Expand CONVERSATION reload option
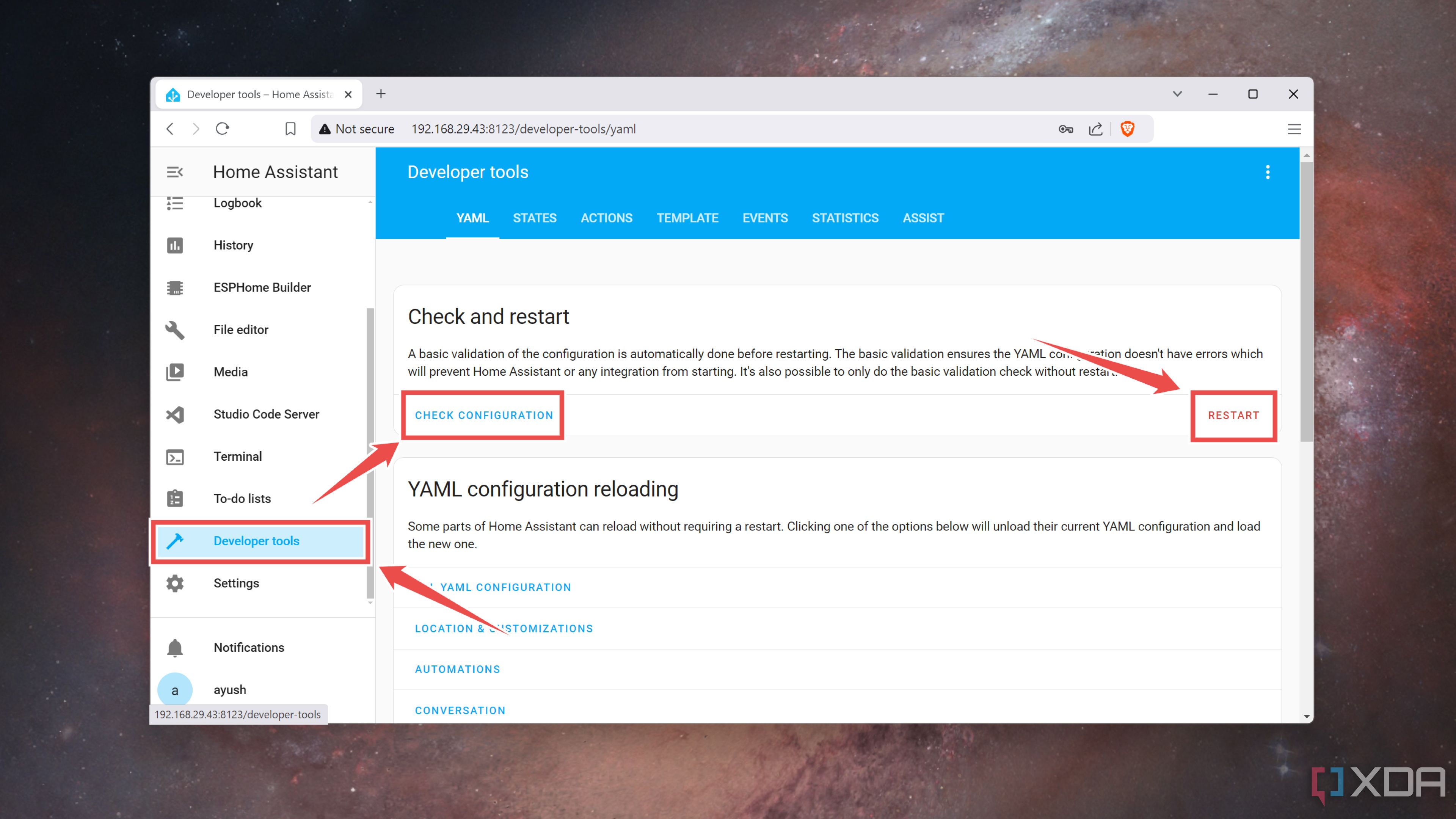Image resolution: width=1456 pixels, height=819 pixels. [460, 710]
